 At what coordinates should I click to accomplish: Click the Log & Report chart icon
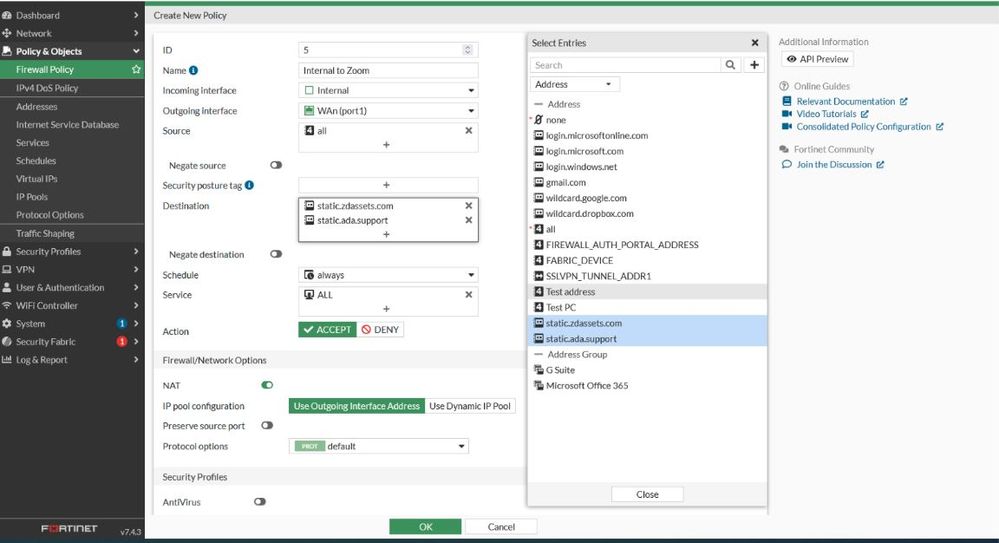tap(7, 359)
